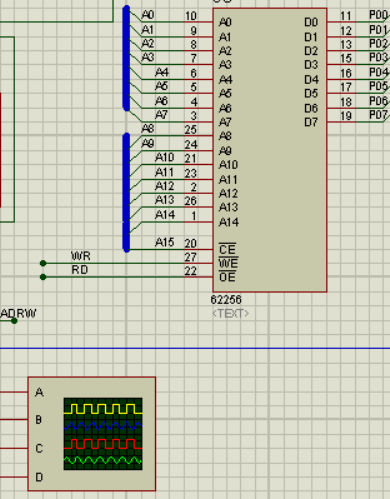Click the <TEXT> placeholder under 62256

click(x=230, y=313)
